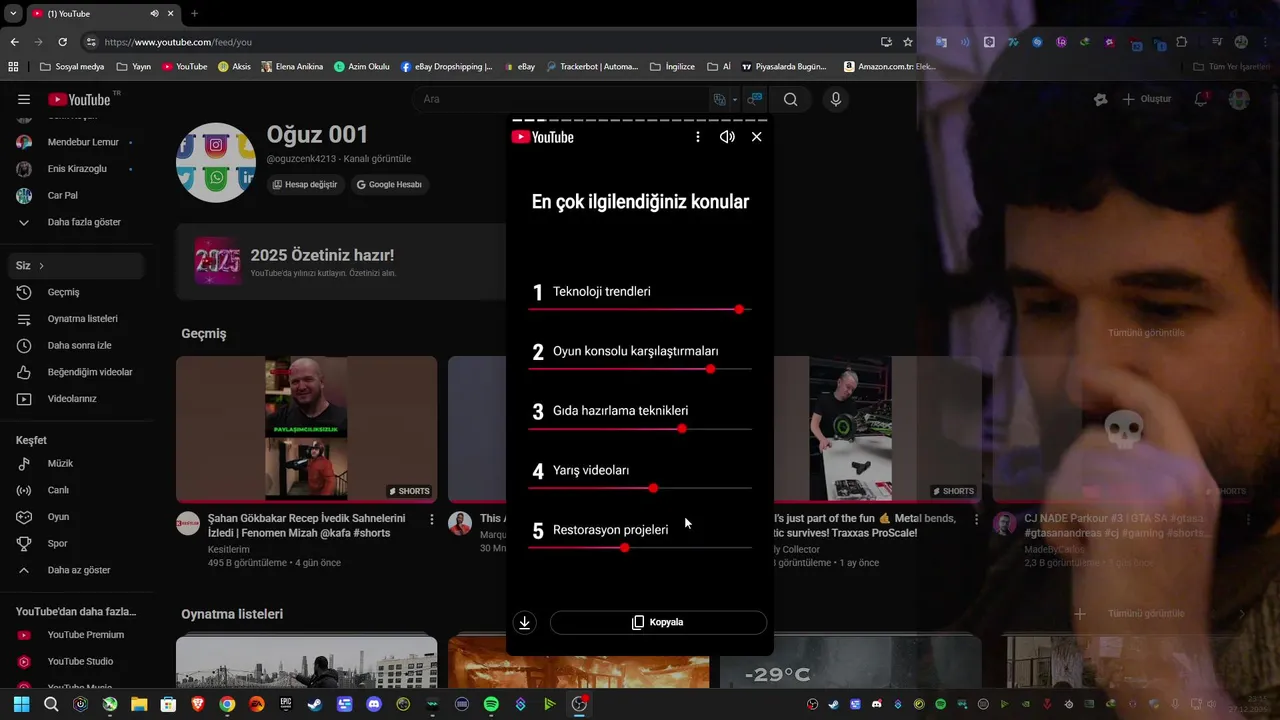Click the Kopyala button
Image resolution: width=1280 pixels, height=720 pixels.
(x=658, y=622)
